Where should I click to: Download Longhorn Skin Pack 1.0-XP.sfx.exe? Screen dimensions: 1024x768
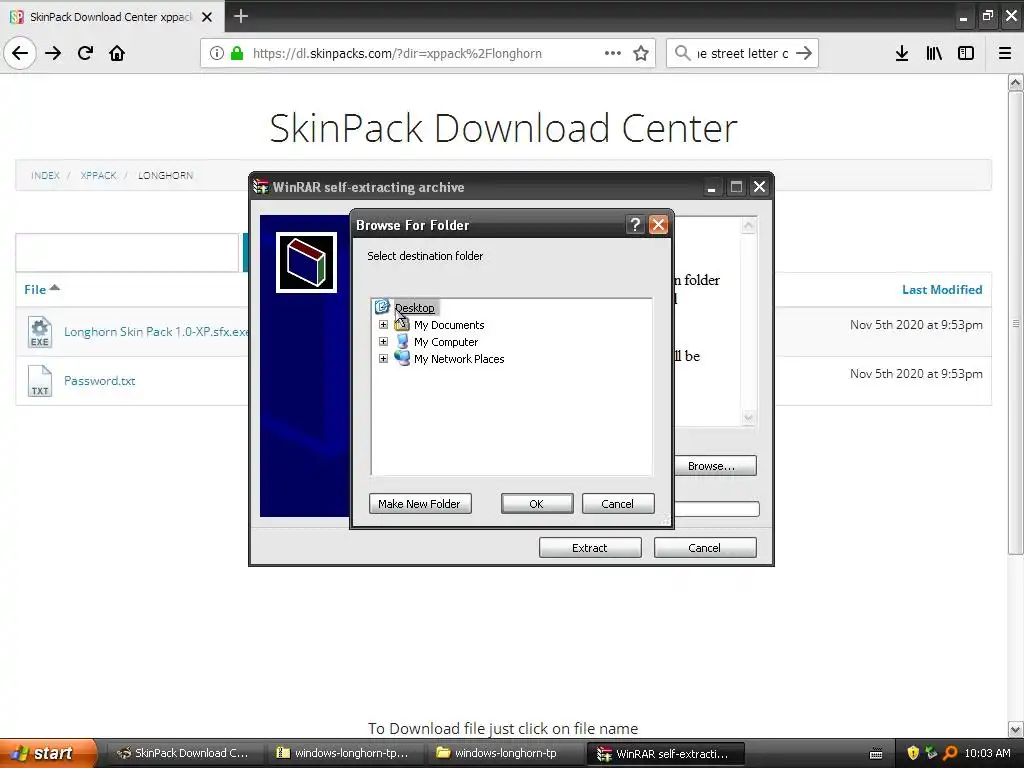[x=156, y=332]
